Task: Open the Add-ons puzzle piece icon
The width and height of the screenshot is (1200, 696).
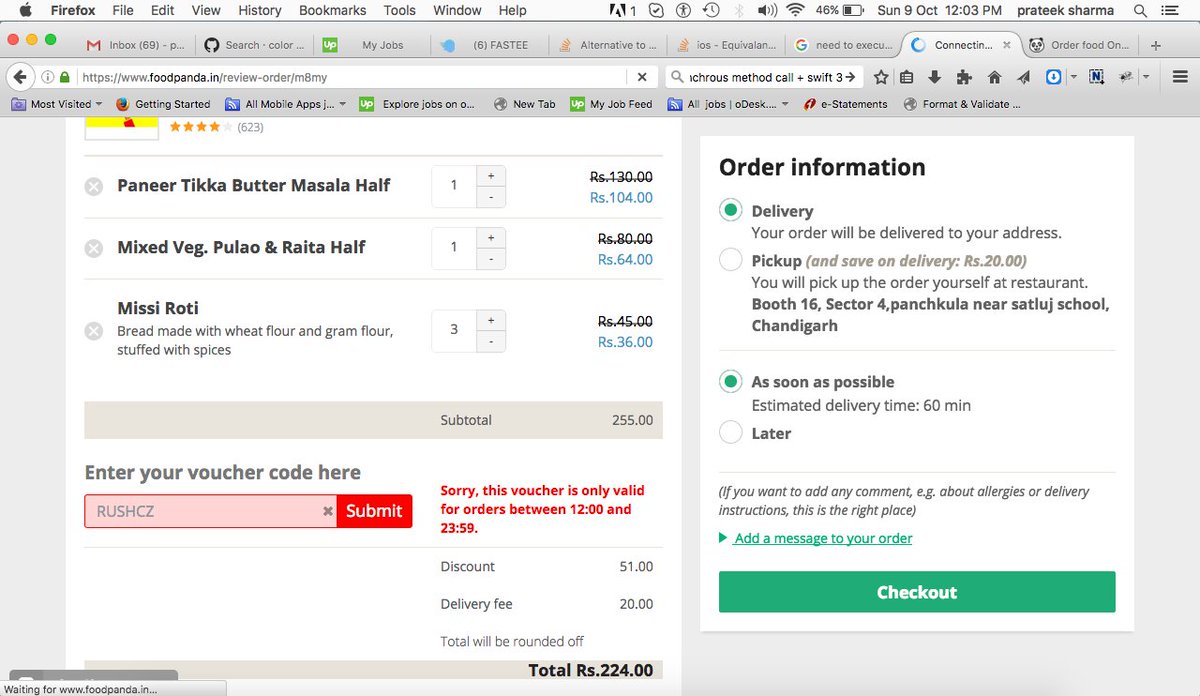Action: click(964, 77)
